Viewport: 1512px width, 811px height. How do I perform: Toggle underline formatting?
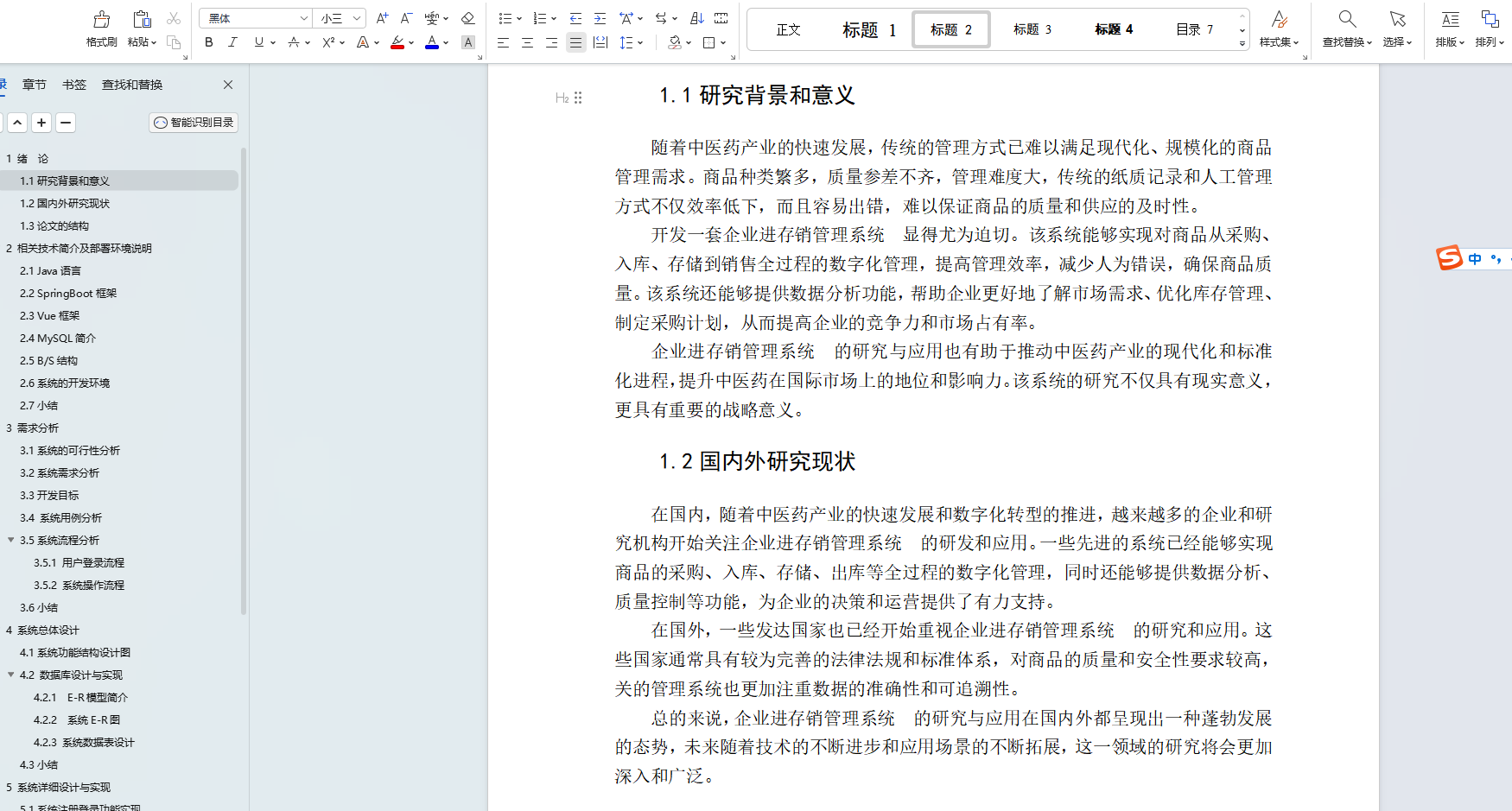(x=258, y=42)
